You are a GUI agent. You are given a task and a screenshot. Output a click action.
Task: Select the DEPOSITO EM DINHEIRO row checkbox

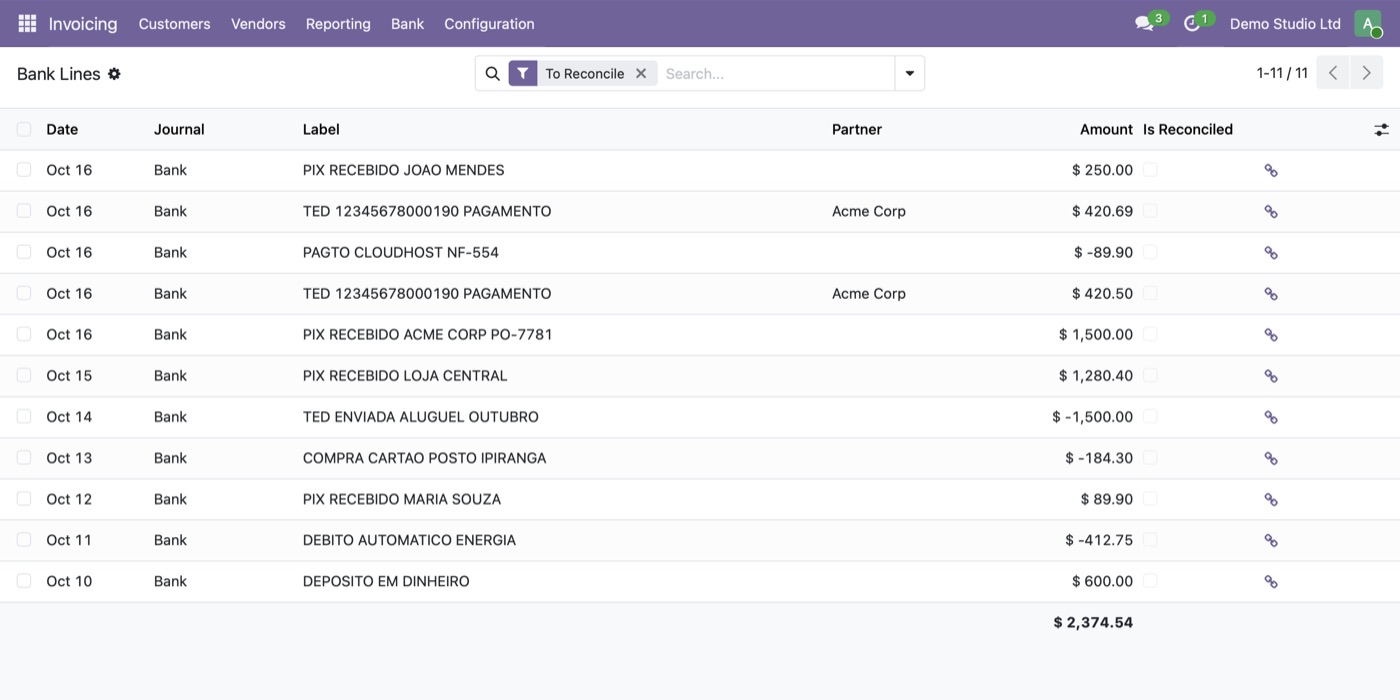pyautogui.click(x=24, y=581)
